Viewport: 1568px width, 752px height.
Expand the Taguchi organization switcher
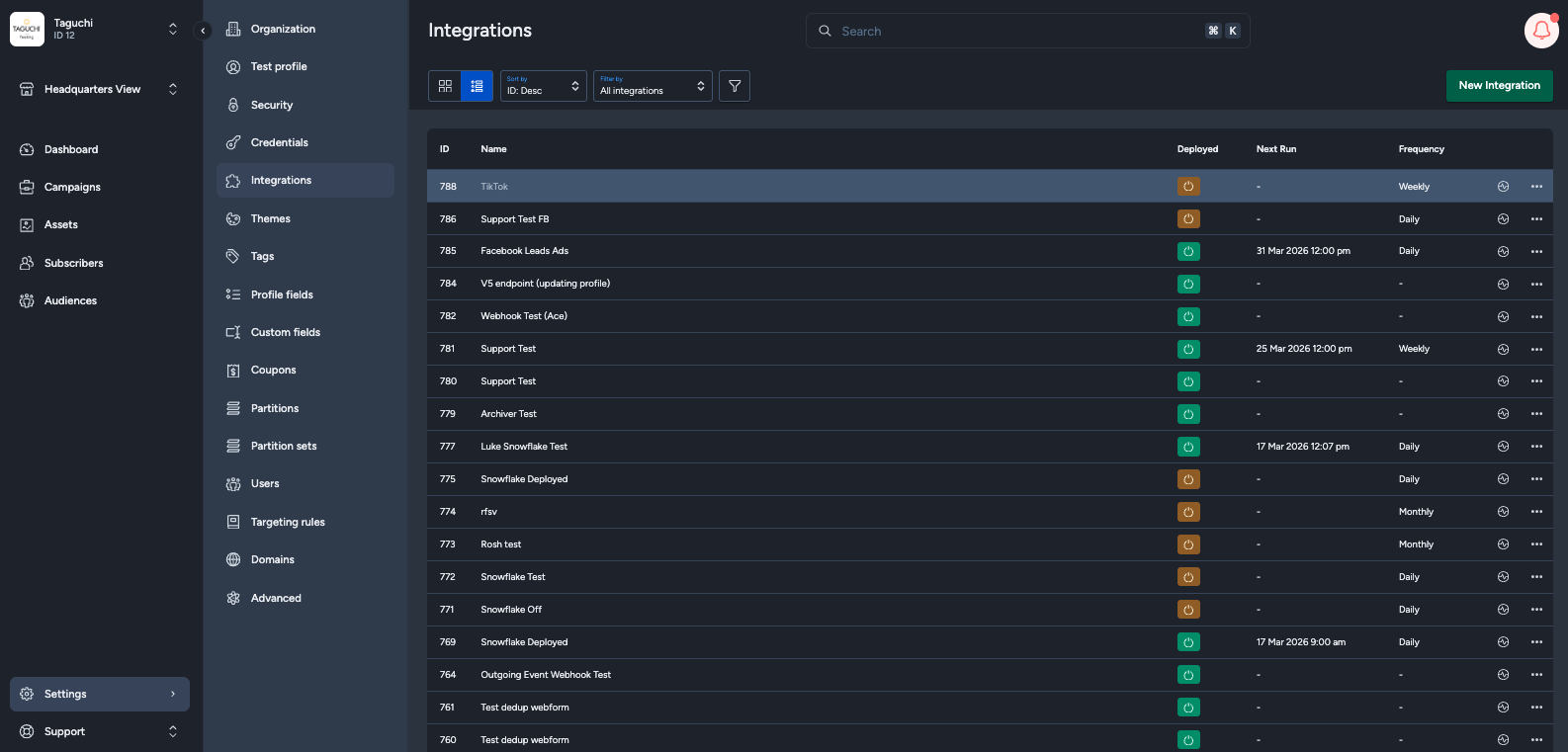pos(173,30)
